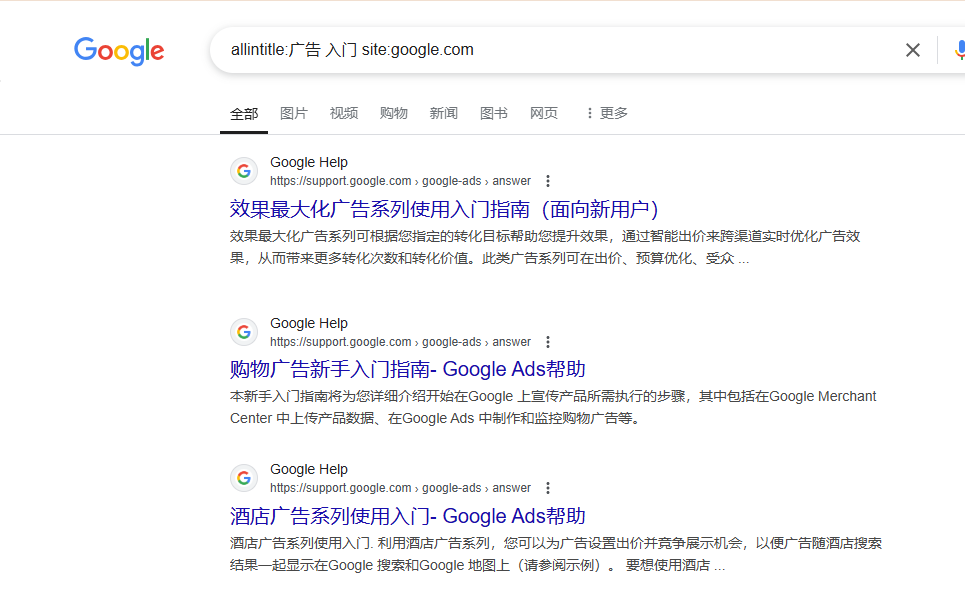Image resolution: width=965 pixels, height=606 pixels.
Task: Open the three-dot menu on the third result
Action: pos(548,488)
